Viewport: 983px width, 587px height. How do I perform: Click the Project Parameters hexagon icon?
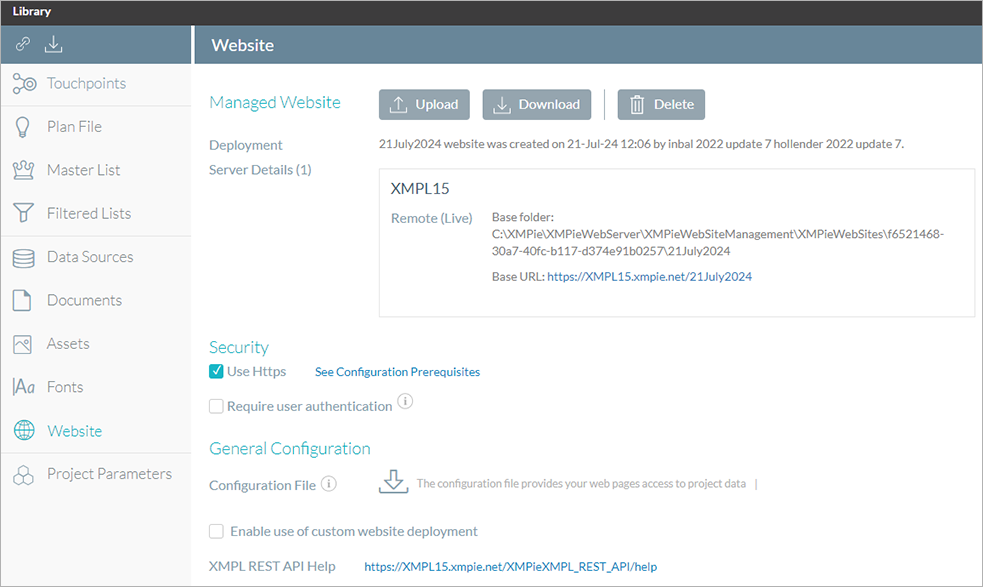click(x=23, y=475)
